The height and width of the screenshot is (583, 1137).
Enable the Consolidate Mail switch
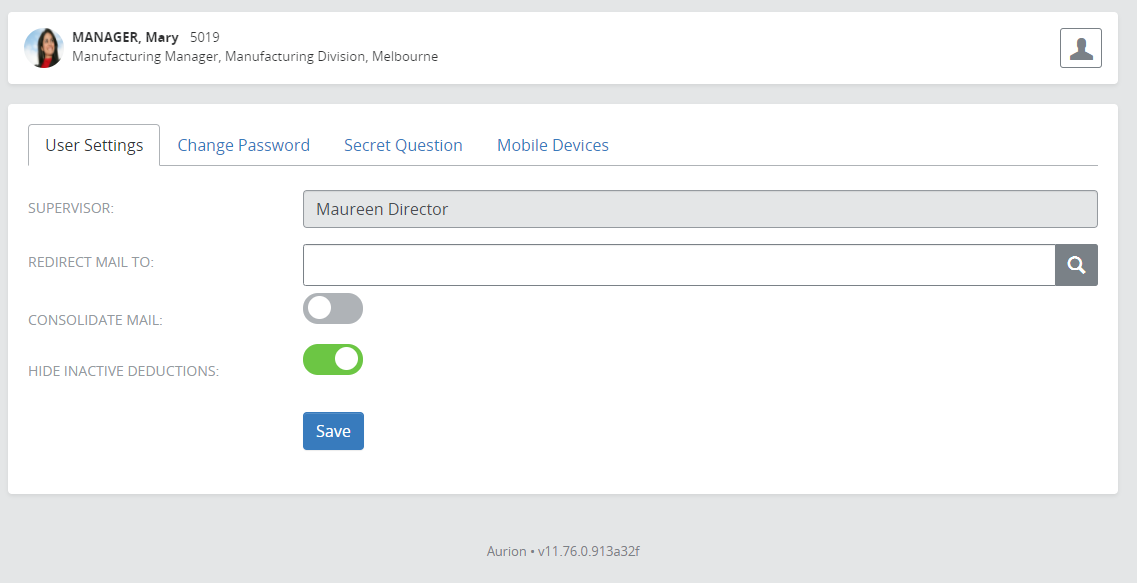(332, 309)
